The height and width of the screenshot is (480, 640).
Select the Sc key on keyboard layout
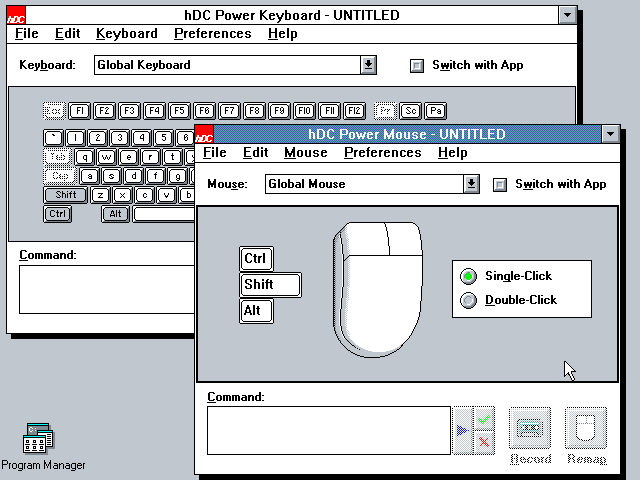click(411, 111)
